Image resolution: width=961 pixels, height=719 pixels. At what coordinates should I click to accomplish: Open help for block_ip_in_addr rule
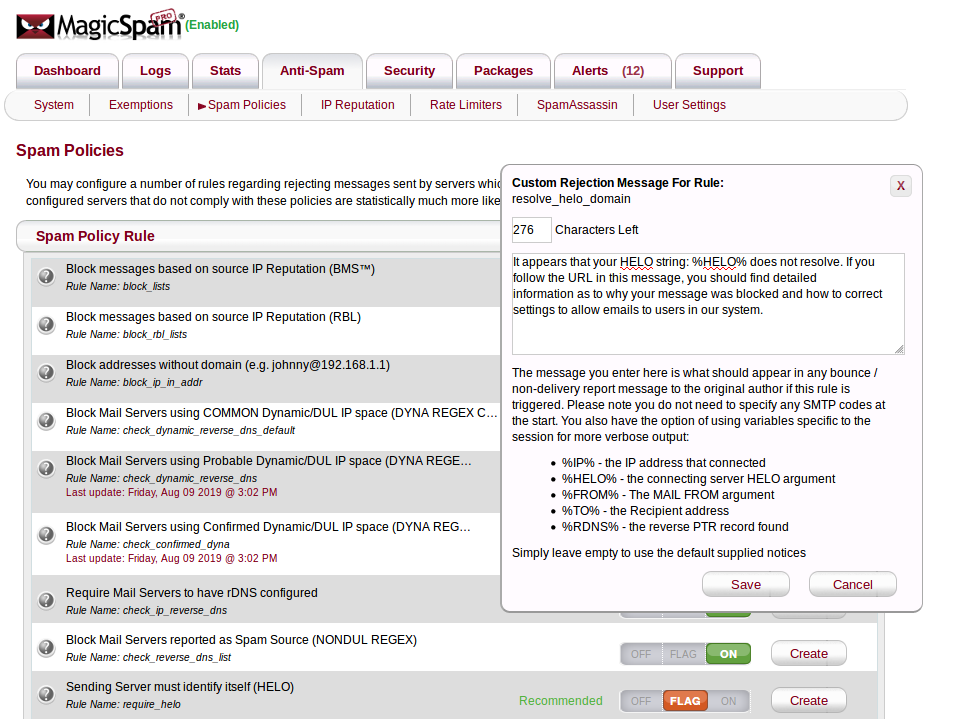46,373
